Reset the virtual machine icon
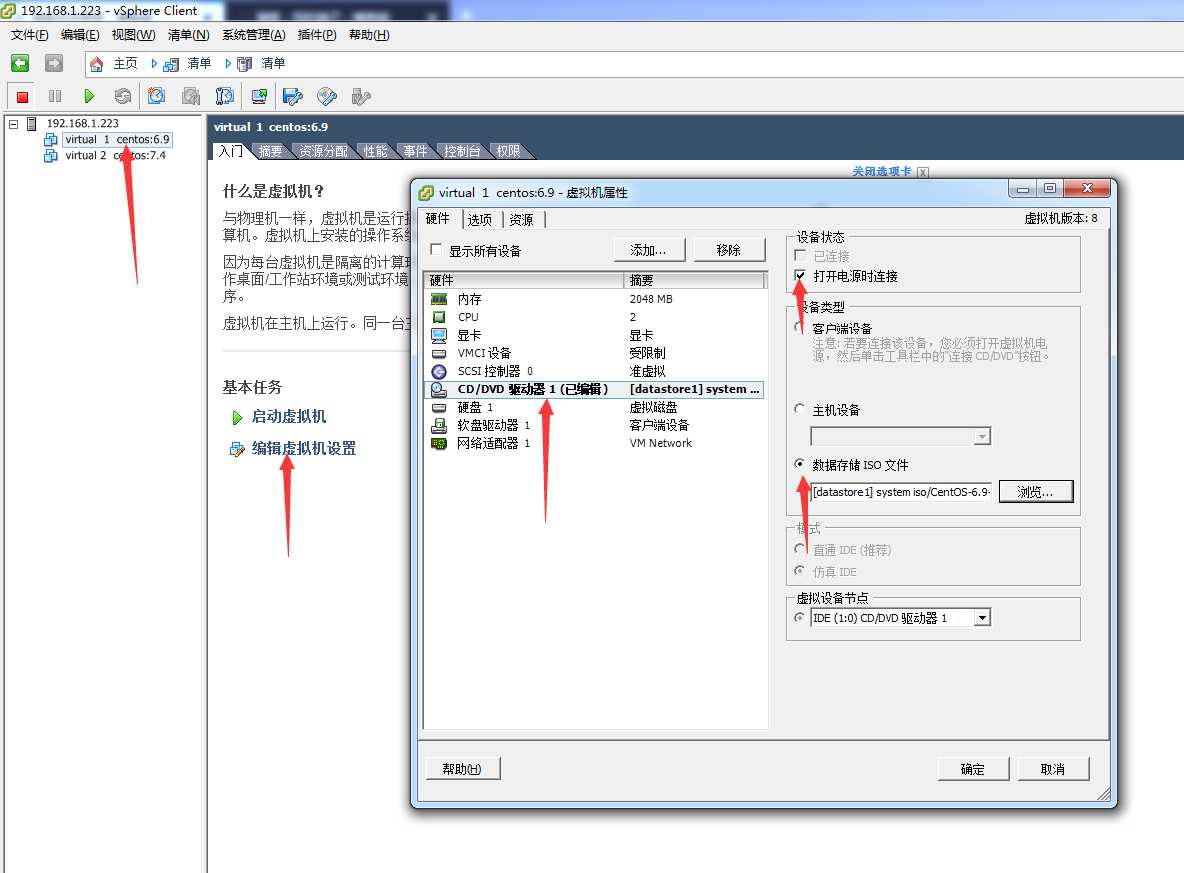 click(x=122, y=97)
